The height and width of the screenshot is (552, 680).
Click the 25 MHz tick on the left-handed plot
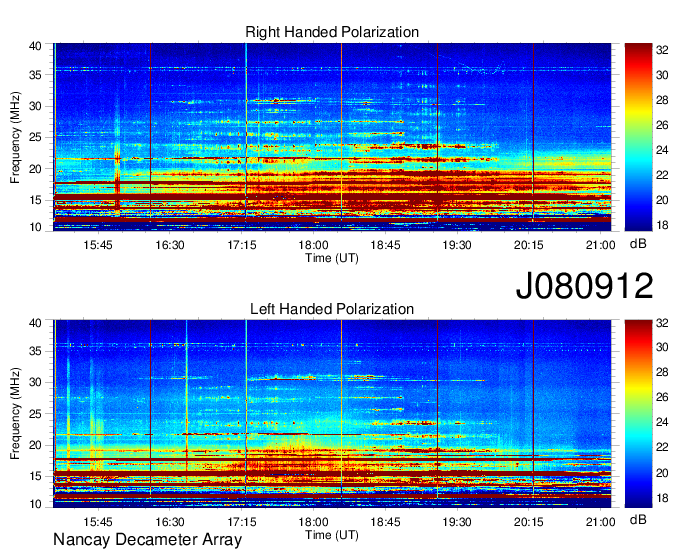(35, 414)
